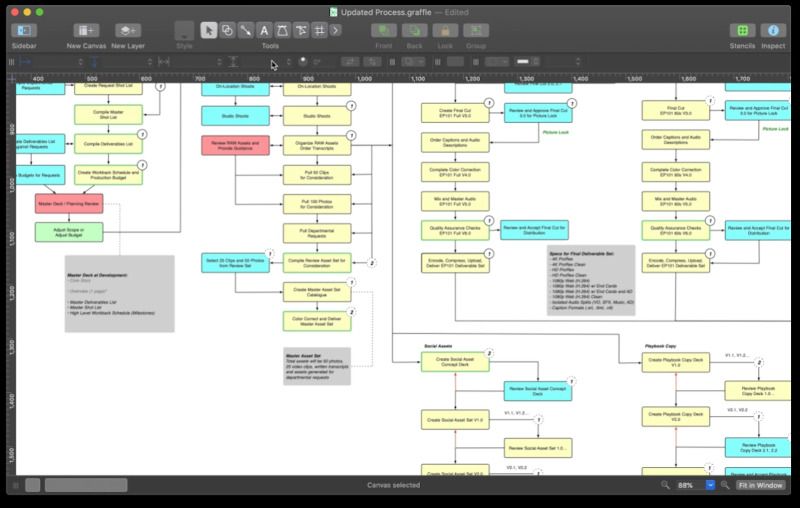Select the Selection arrow tool
Viewport: 800px width, 508px height.
tap(208, 31)
